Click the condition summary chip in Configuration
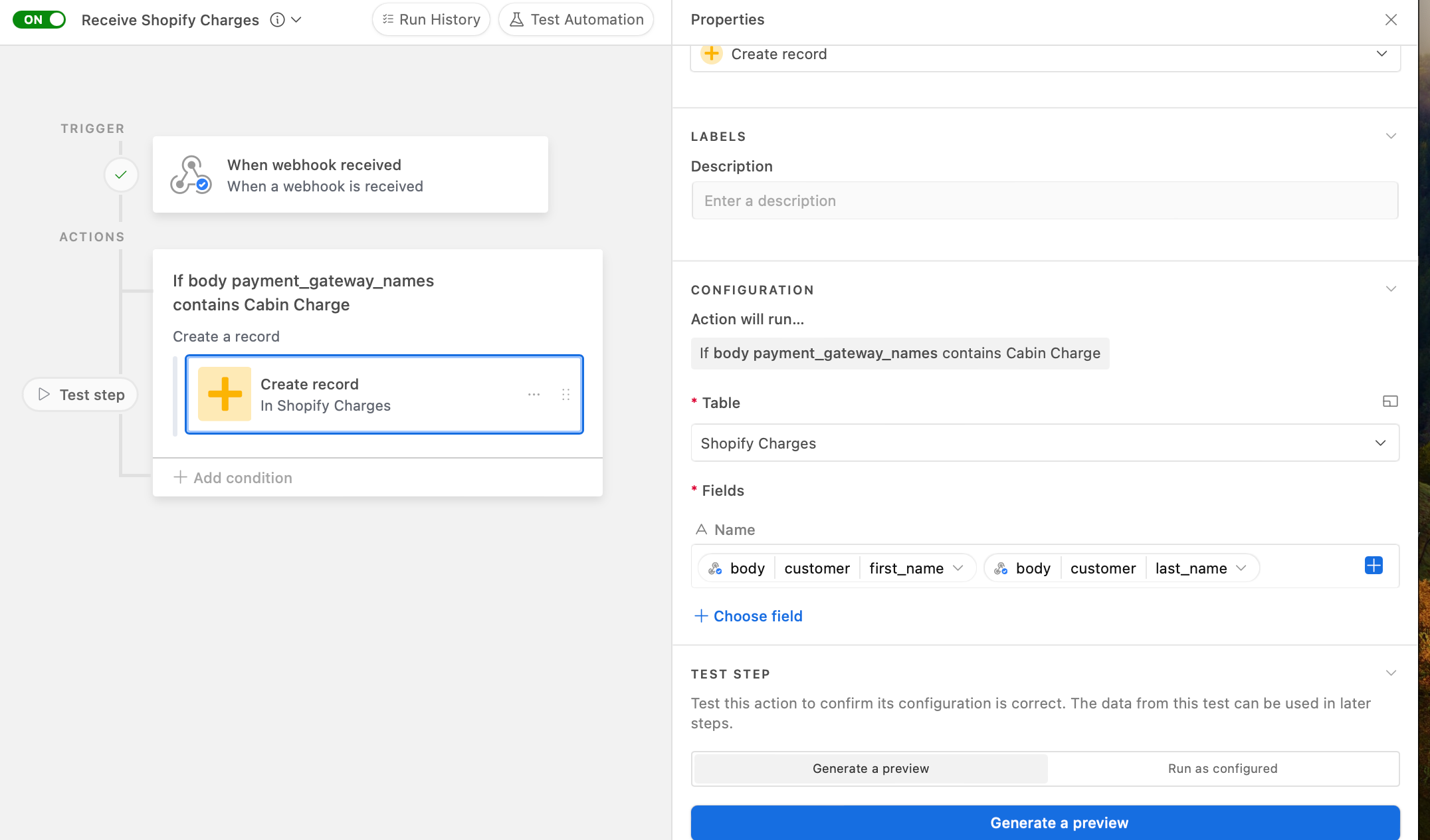The width and height of the screenshot is (1430, 840). [900, 354]
